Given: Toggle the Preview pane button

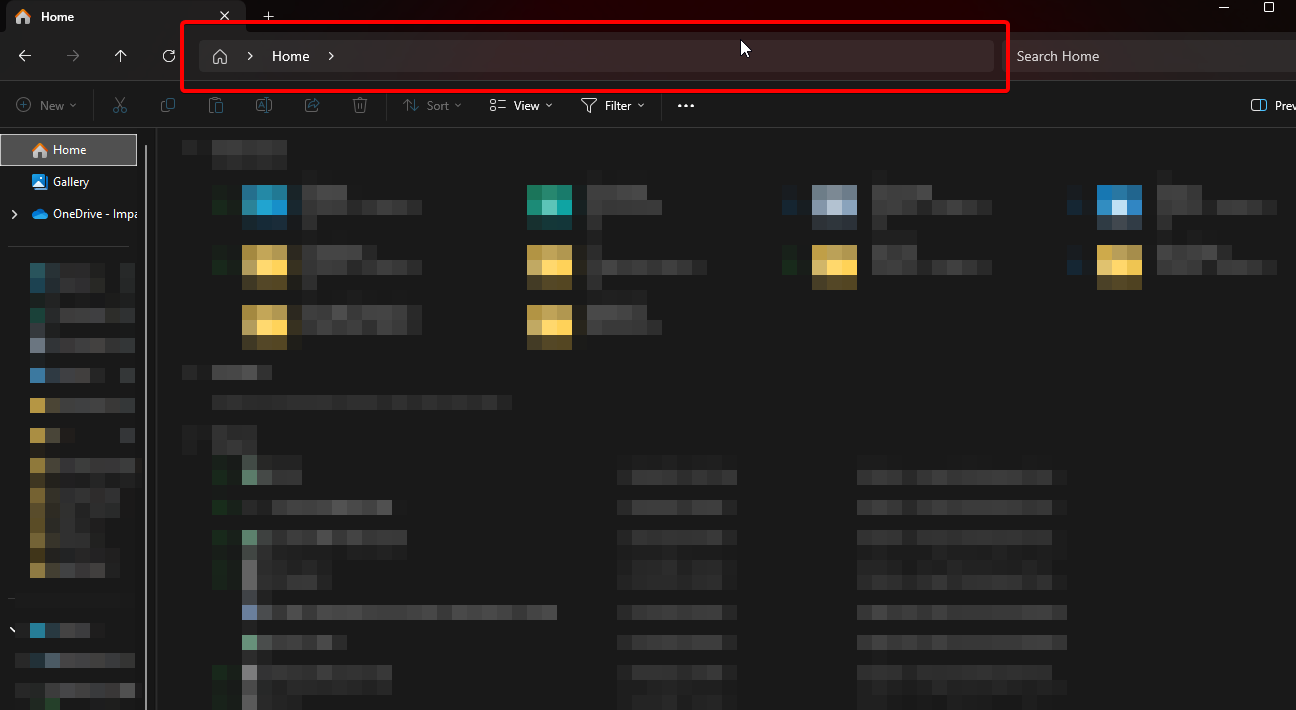Looking at the screenshot, I should pyautogui.click(x=1272, y=105).
